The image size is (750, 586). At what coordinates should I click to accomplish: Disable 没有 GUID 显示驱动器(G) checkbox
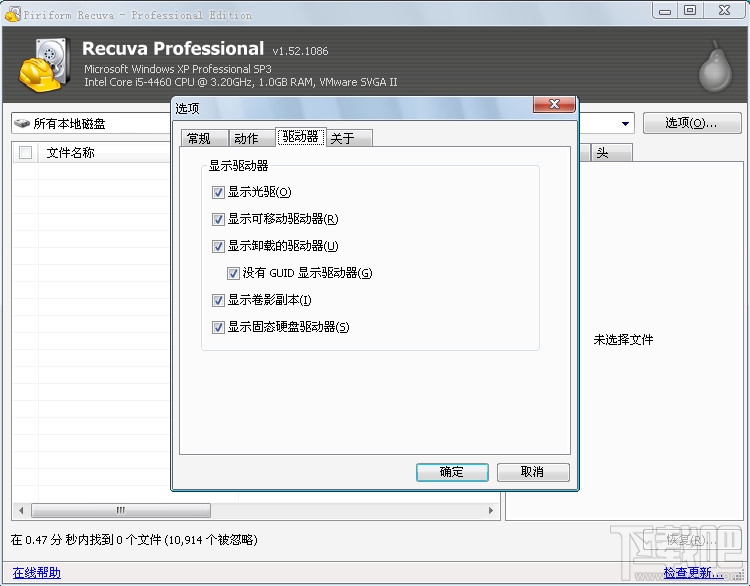click(233, 273)
